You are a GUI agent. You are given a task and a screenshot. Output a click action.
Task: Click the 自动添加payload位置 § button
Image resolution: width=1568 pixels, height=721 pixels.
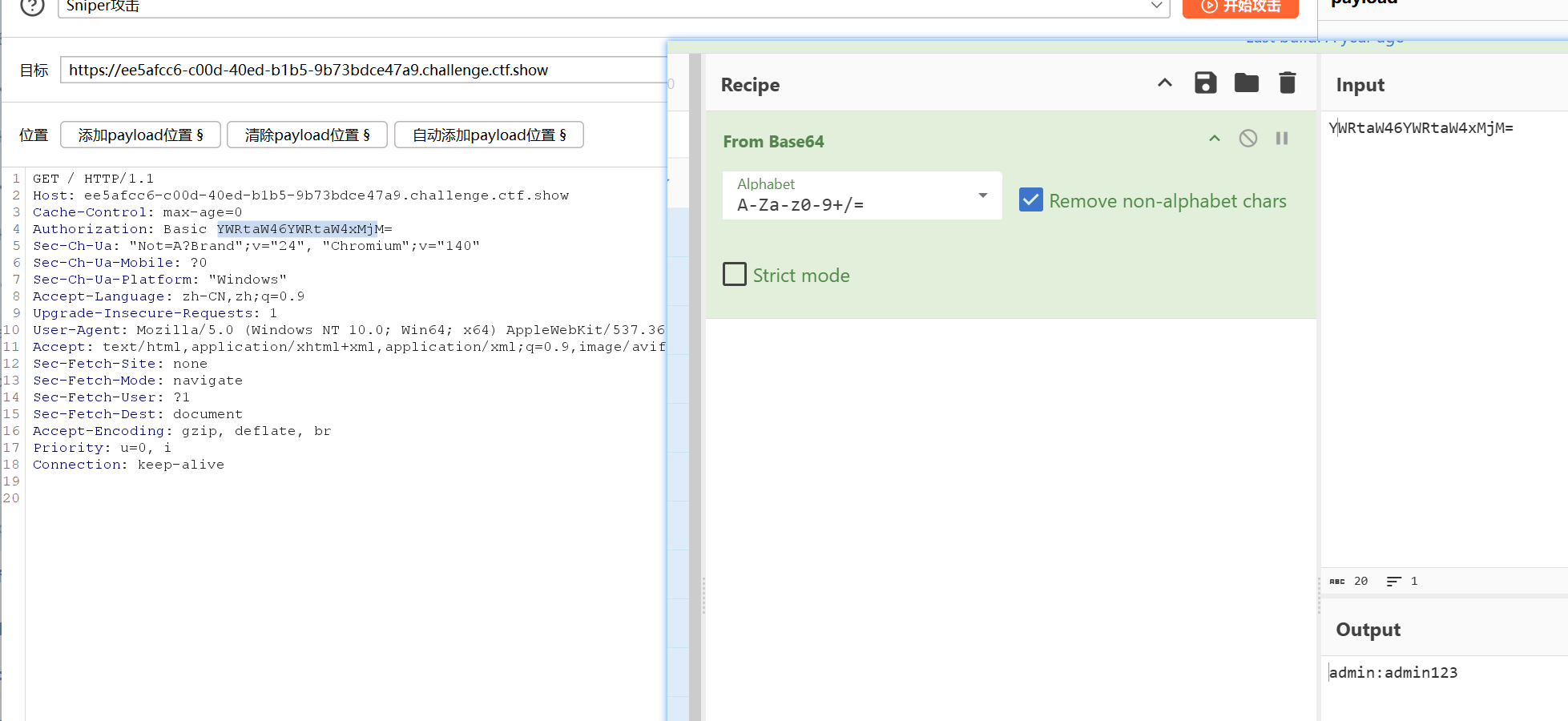[x=489, y=135]
